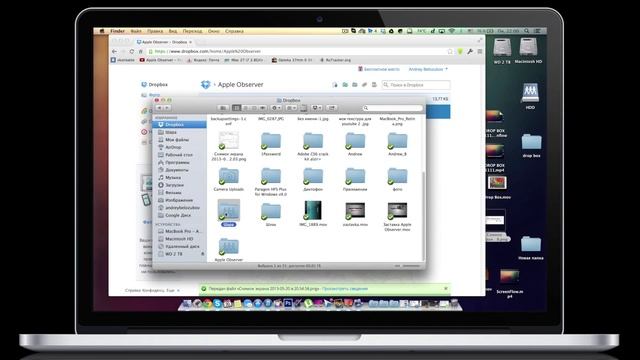Viewport: 640px width, 360px height.
Task: Open the Справка menu
Action: tap(234, 31)
